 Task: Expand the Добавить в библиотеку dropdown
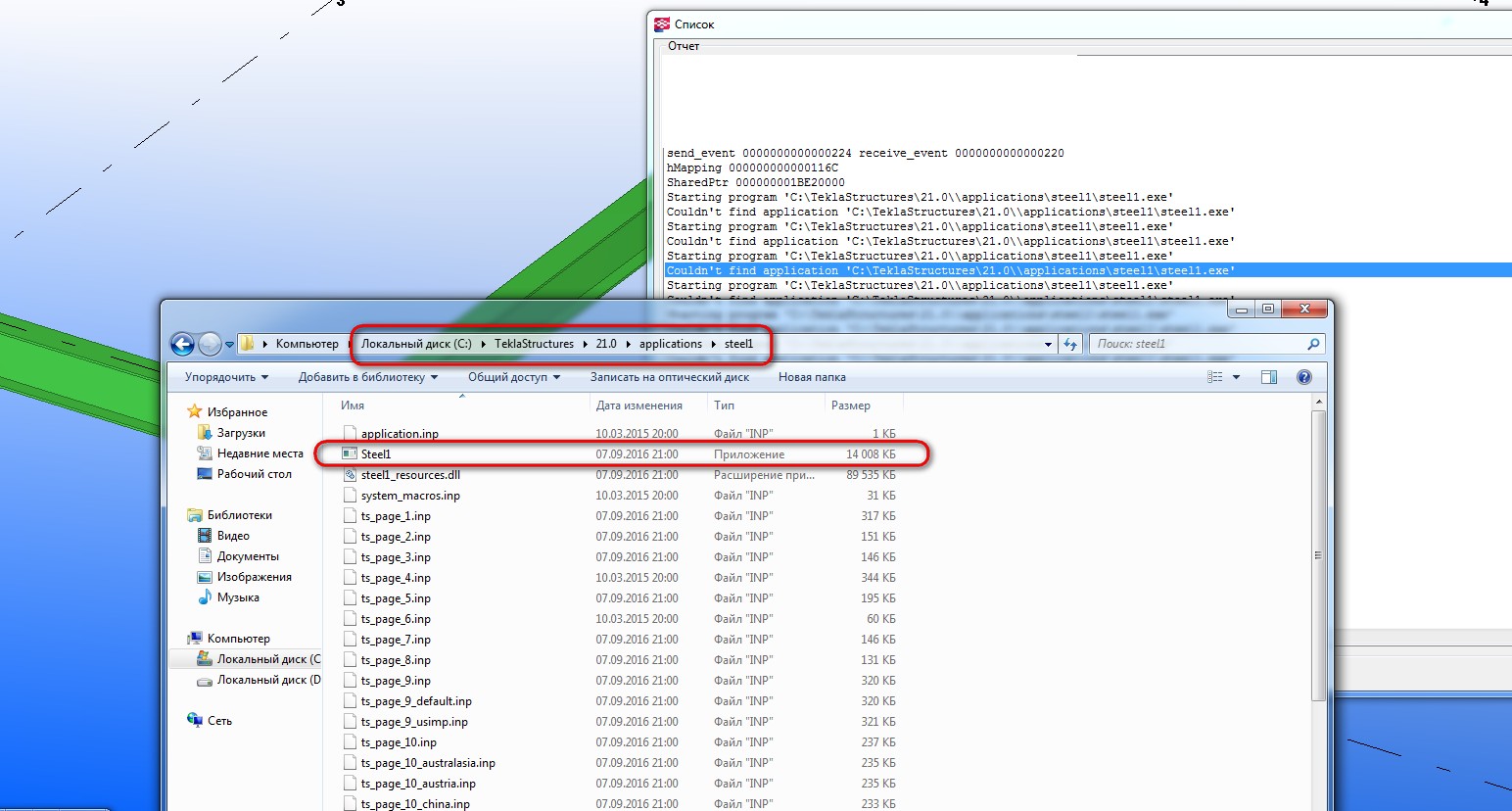click(367, 377)
